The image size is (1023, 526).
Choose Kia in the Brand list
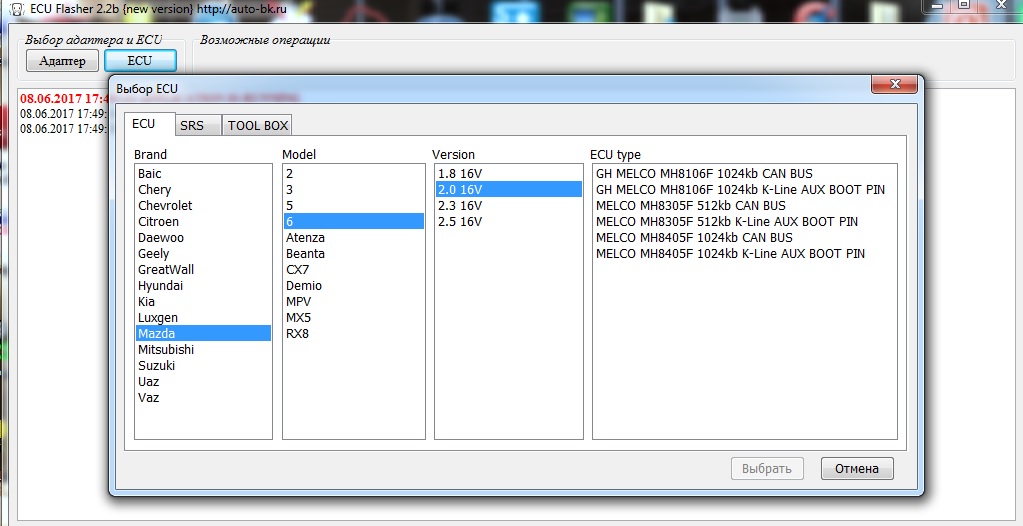pos(202,302)
